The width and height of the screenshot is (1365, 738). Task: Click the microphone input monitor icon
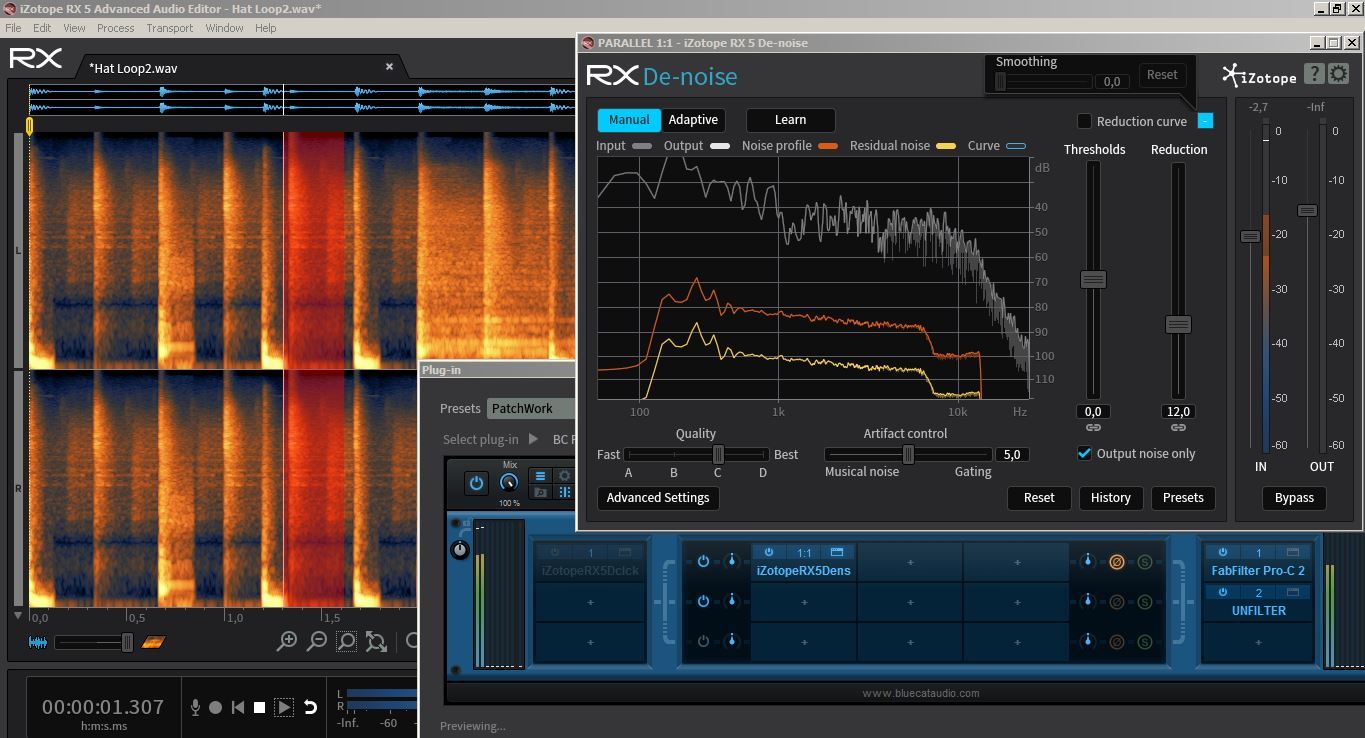click(x=195, y=707)
